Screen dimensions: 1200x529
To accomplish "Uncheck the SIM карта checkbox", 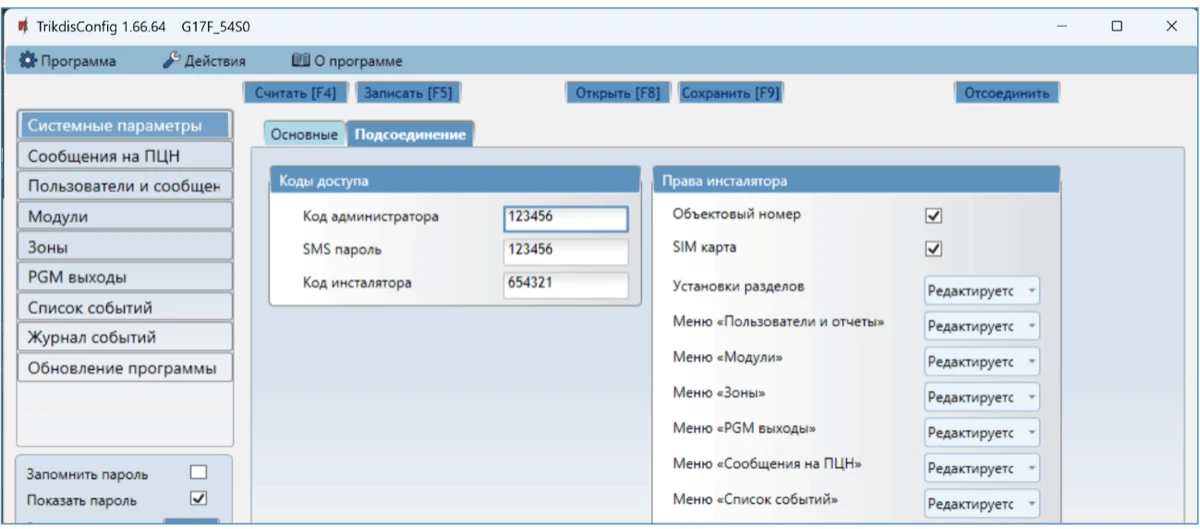I will 935,249.
